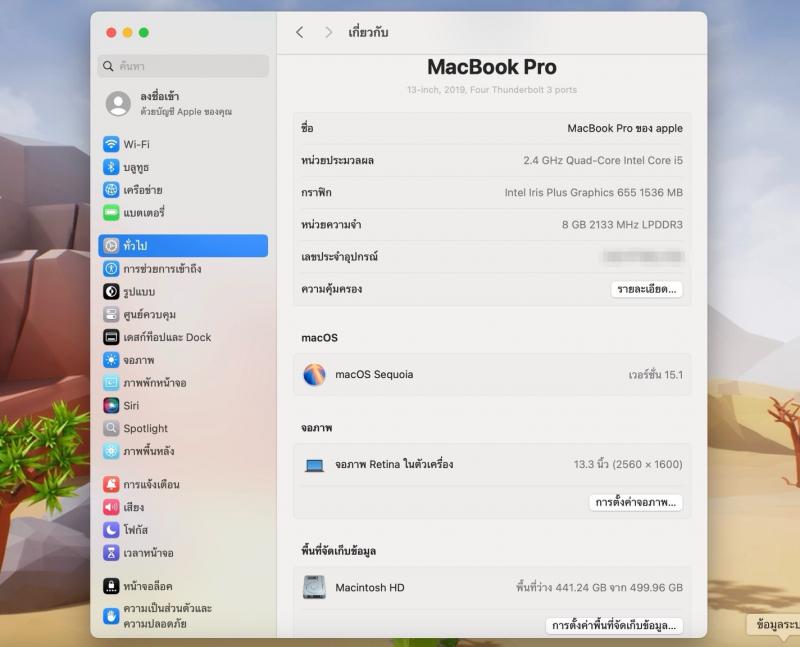
Task: Click the version 15.1 text
Action: pos(655,375)
